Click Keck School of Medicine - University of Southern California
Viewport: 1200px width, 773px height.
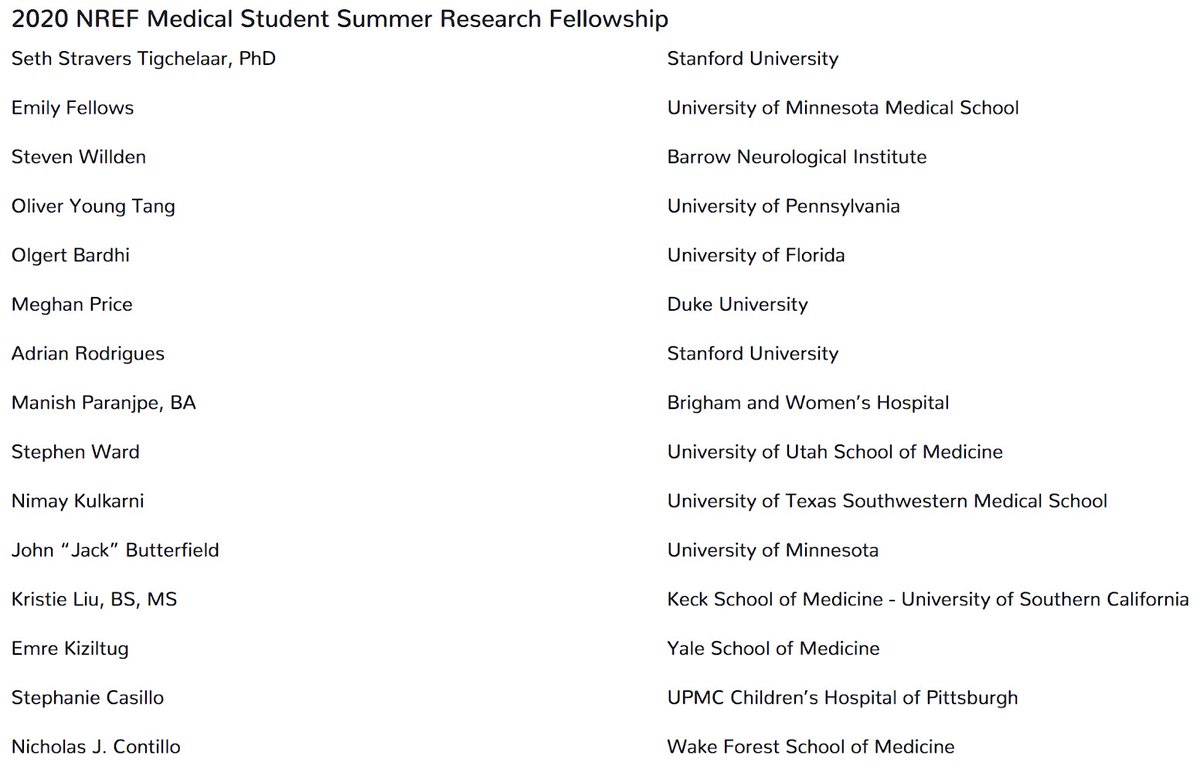[x=928, y=599]
